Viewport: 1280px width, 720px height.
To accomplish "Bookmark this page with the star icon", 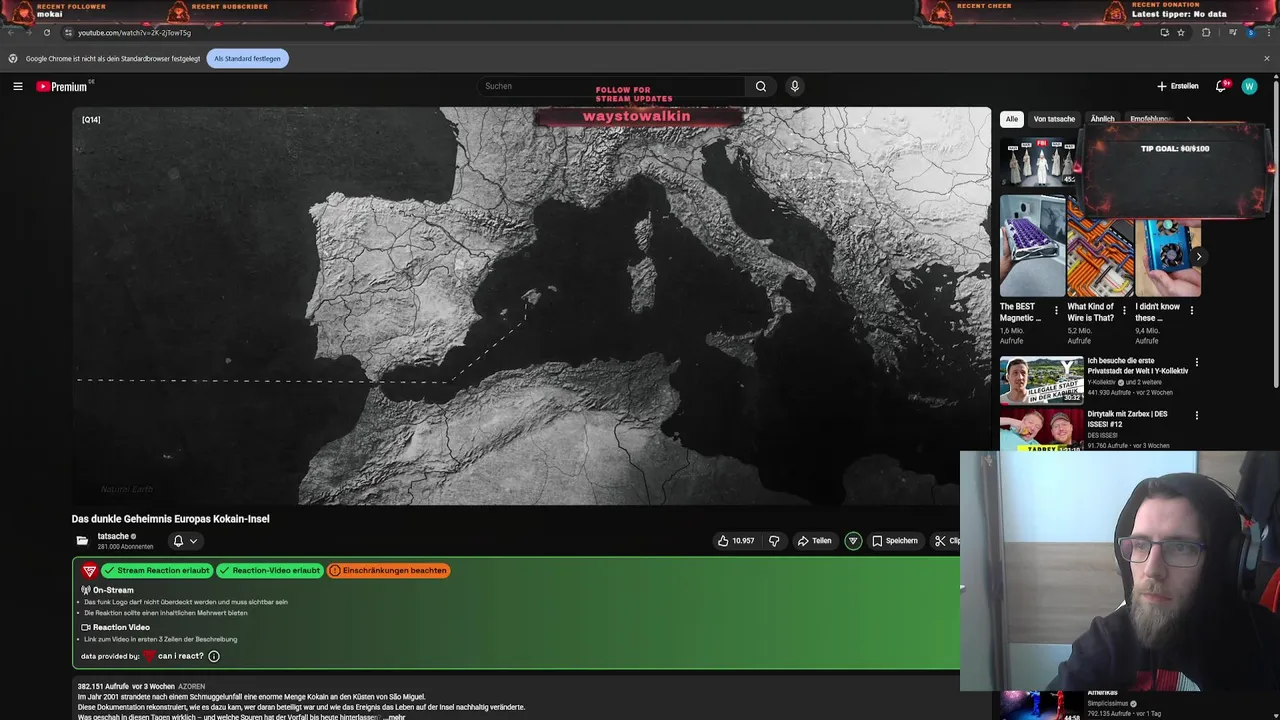I will [1181, 32].
